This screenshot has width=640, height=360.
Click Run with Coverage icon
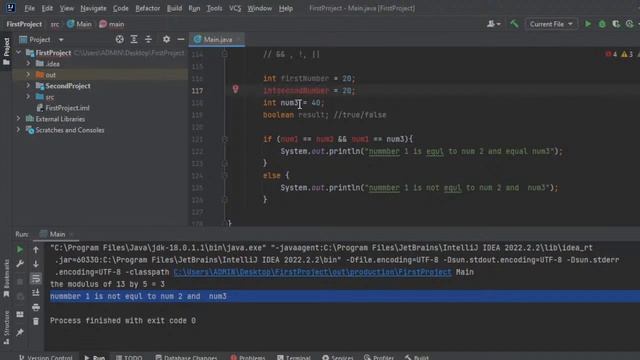point(616,24)
